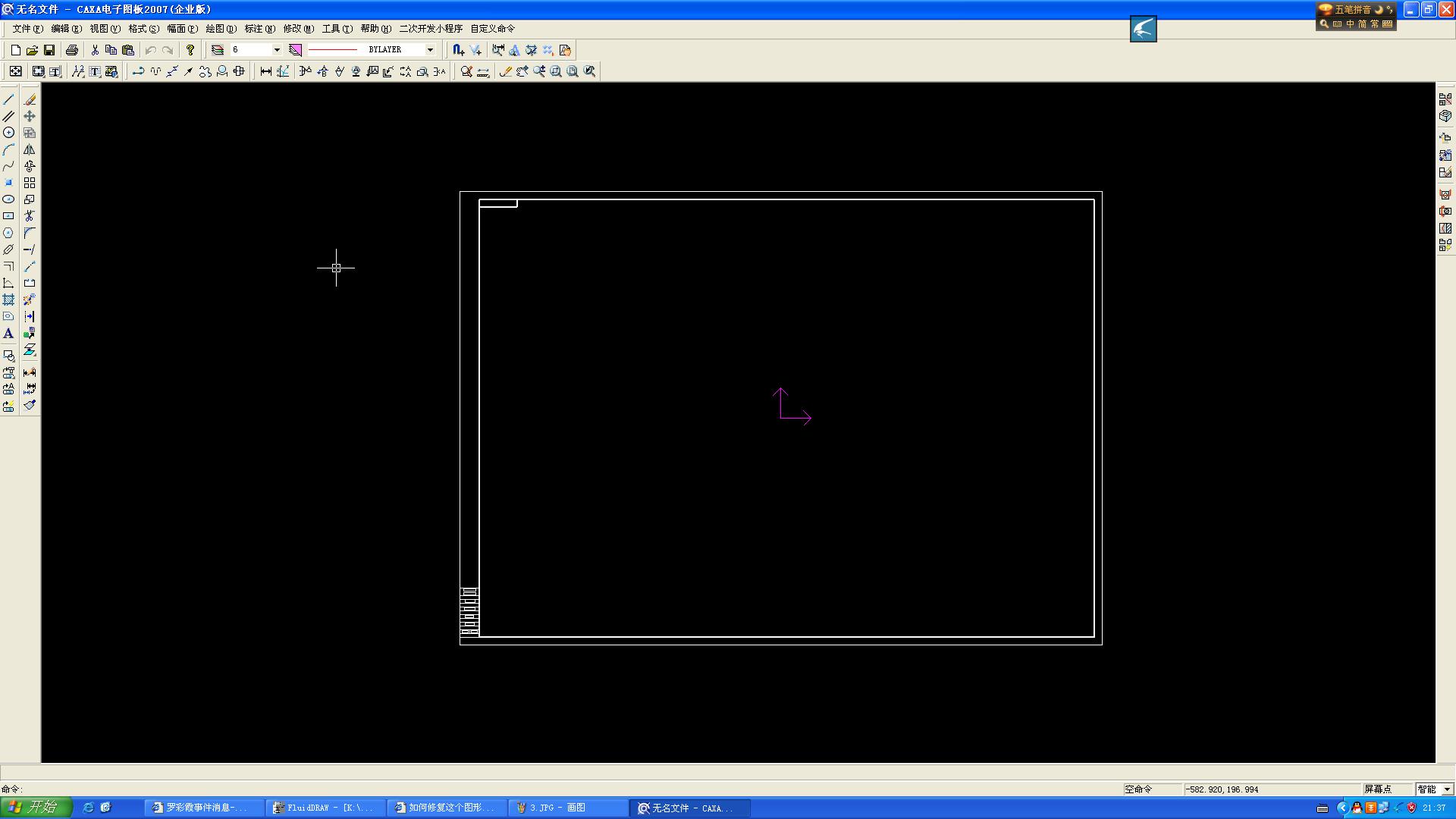Viewport: 1456px width, 819px height.
Task: Select the Line drawing tool
Action: (x=8, y=99)
